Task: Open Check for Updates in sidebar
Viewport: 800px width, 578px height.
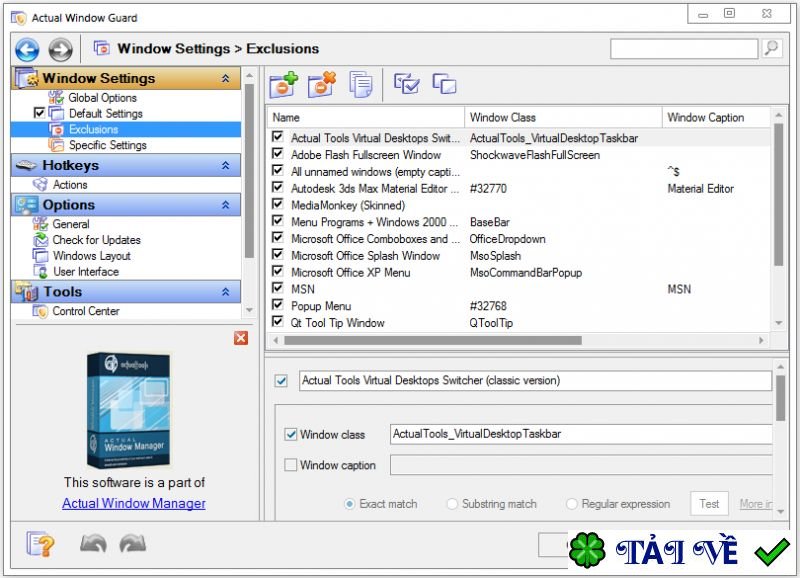Action: click(96, 240)
